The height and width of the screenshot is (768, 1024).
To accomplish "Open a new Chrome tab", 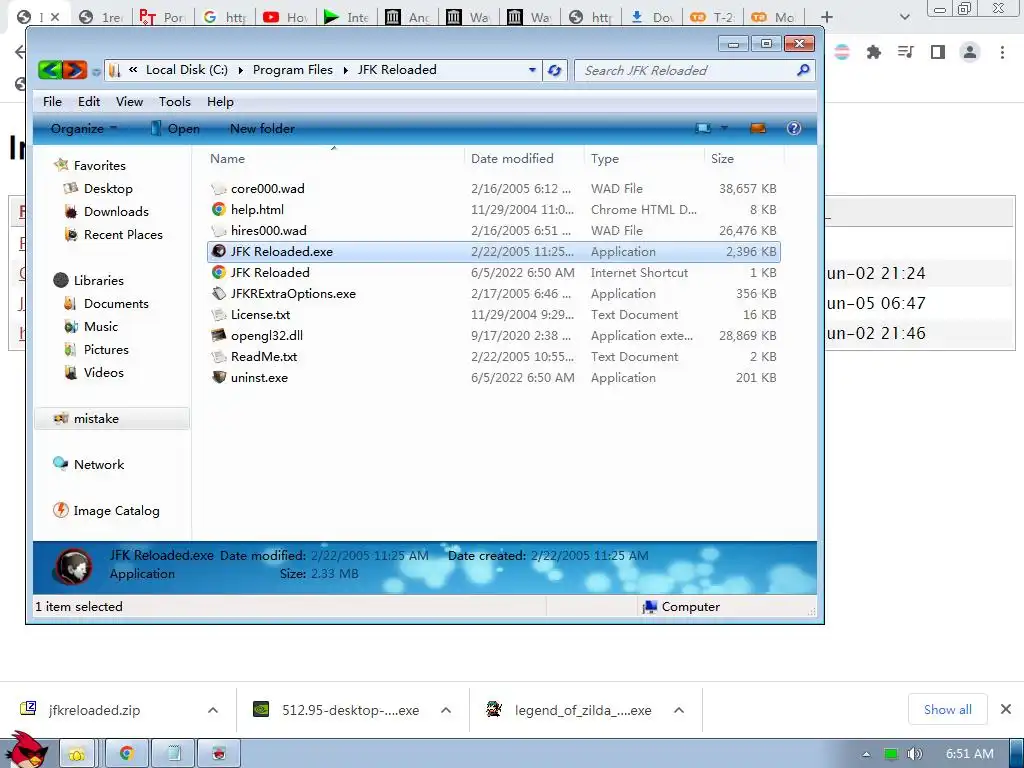I will [x=827, y=17].
